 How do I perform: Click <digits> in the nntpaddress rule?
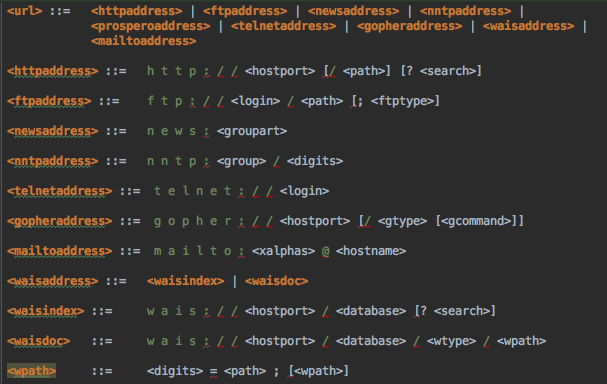(x=315, y=161)
